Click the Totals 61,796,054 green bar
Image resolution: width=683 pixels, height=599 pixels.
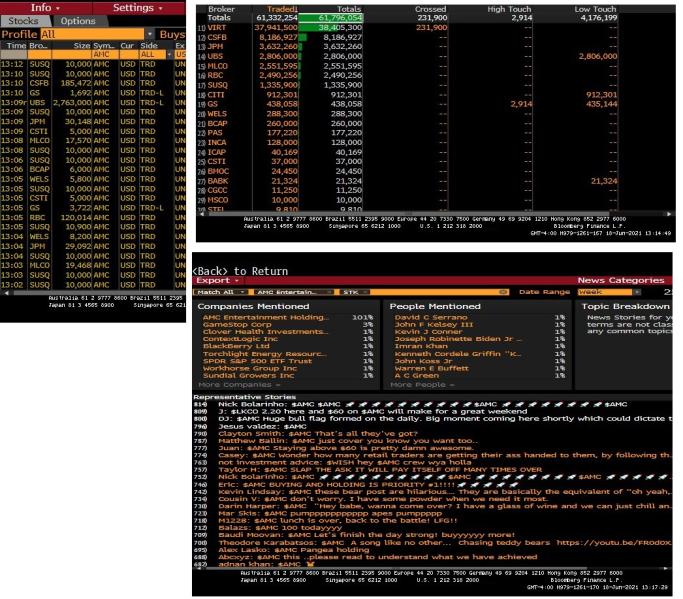click(331, 18)
